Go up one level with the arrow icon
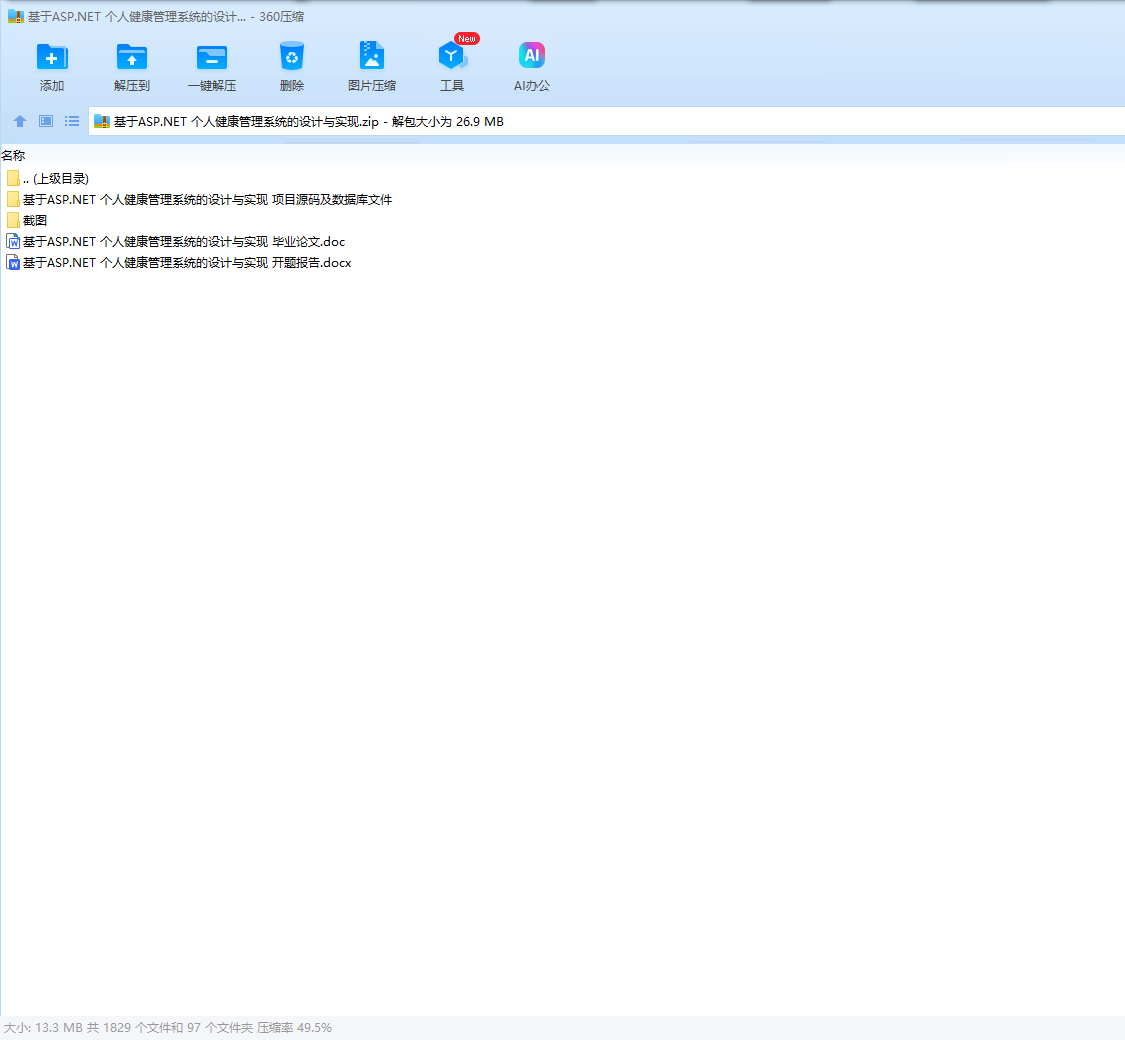Image resolution: width=1125 pixels, height=1040 pixels. pyautogui.click(x=20, y=121)
